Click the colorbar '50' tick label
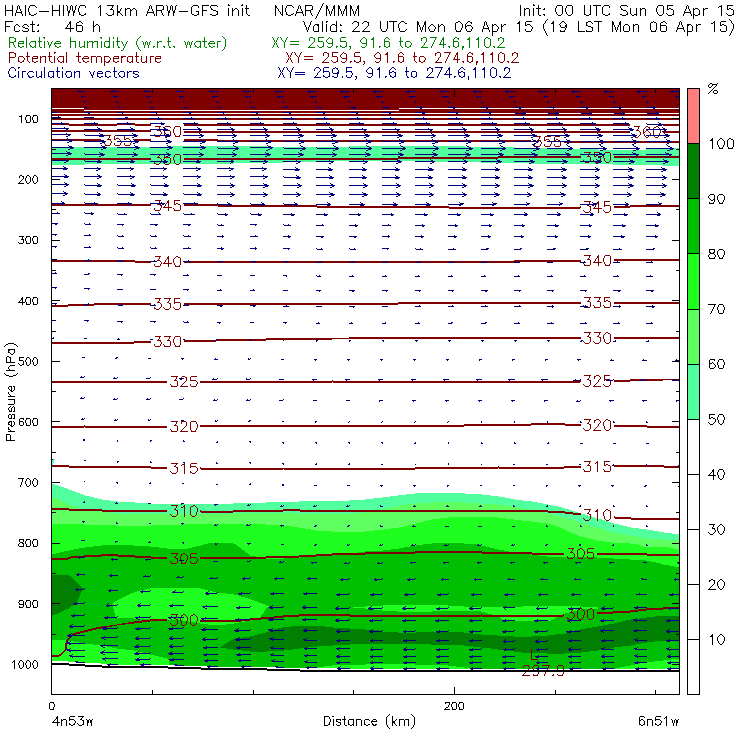Screen dimensions: 740x740 (716, 420)
